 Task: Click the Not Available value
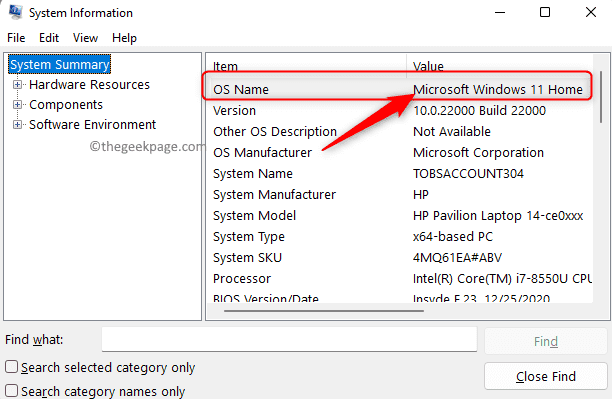point(452,132)
